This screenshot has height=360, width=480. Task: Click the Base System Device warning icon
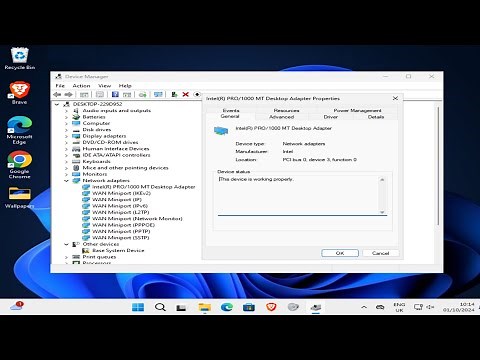point(86,251)
